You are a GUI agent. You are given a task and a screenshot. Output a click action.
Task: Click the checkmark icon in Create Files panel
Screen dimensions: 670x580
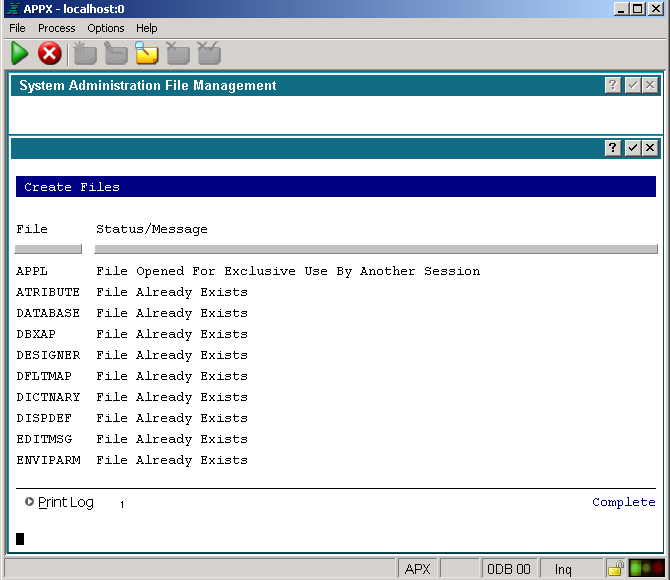click(x=632, y=148)
